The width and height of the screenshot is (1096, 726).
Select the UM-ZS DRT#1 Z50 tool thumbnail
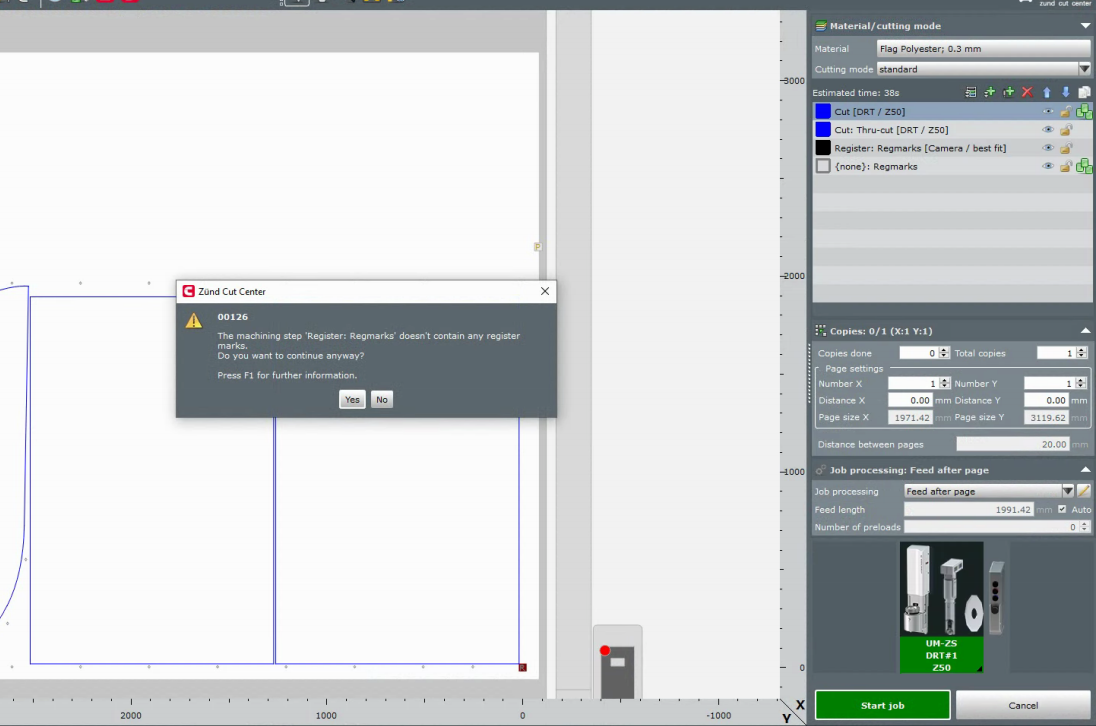click(x=941, y=607)
